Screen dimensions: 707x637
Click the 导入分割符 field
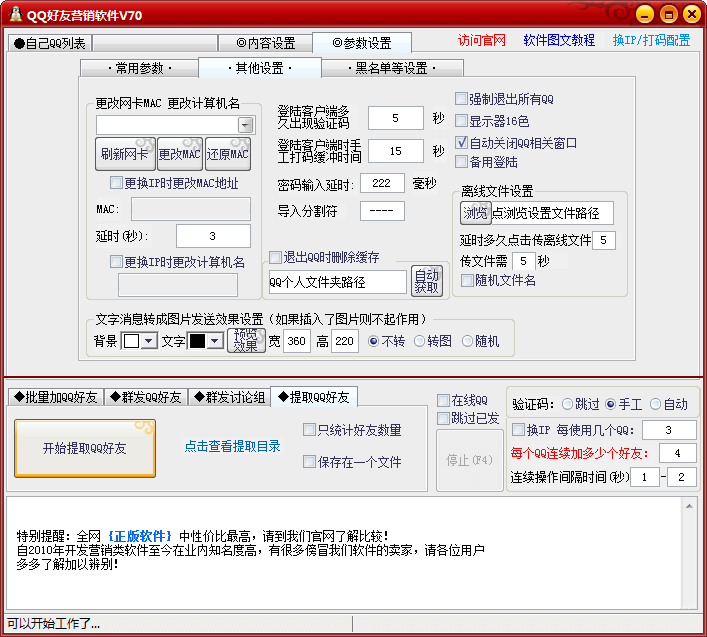point(382,211)
